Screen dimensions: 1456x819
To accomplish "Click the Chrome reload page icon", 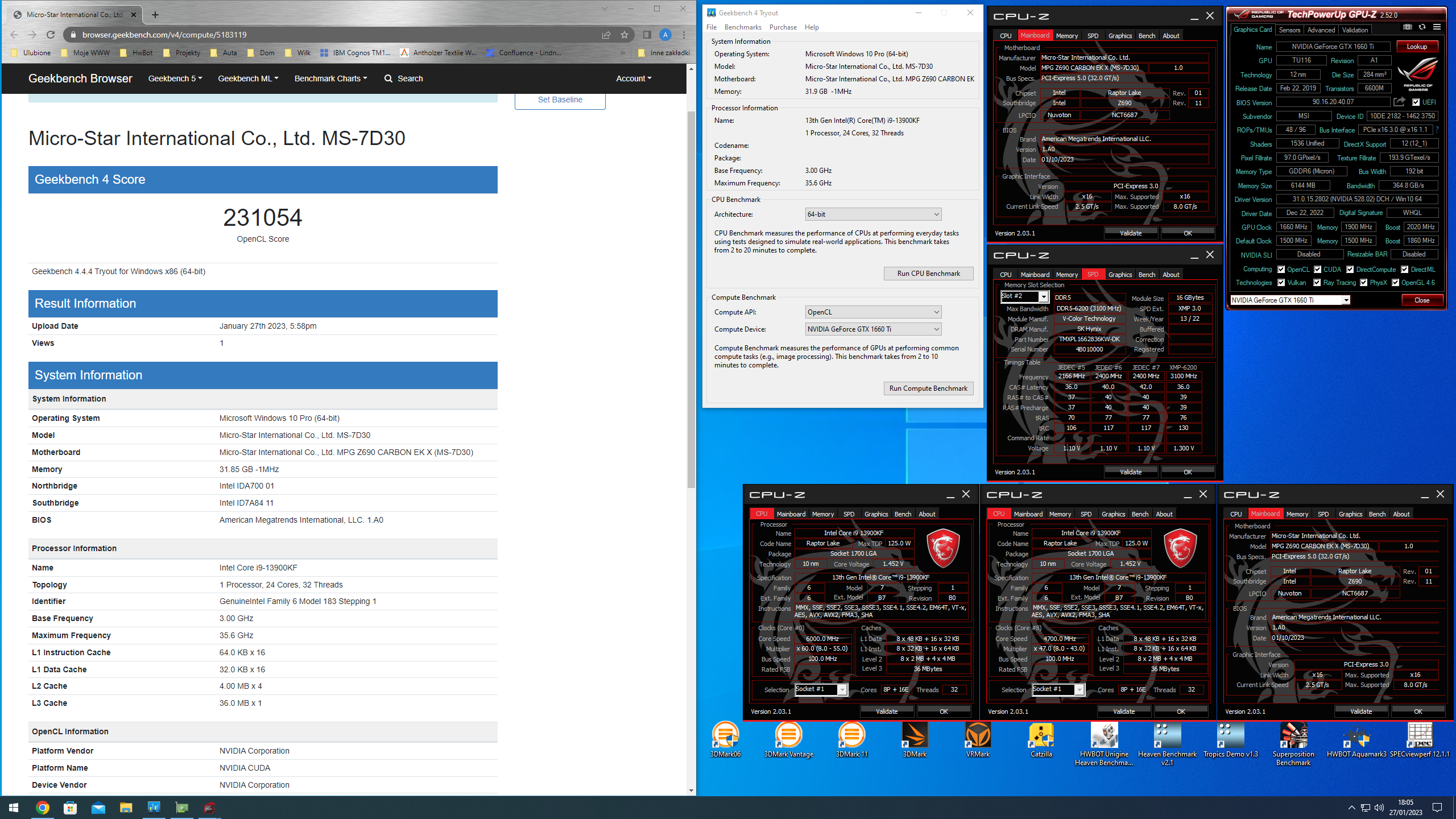I will click(x=51, y=35).
